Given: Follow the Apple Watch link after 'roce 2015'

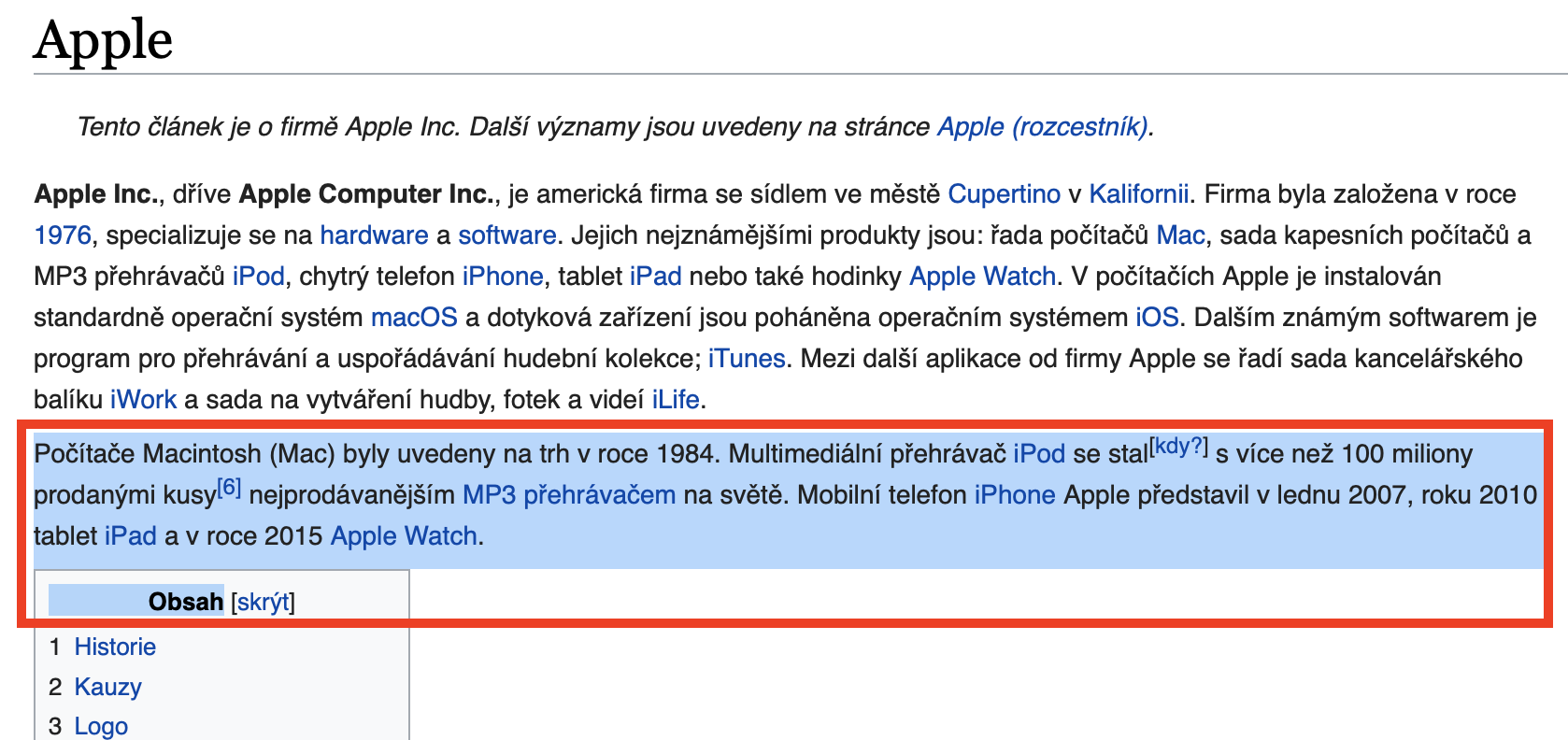Looking at the screenshot, I should click(x=404, y=536).
